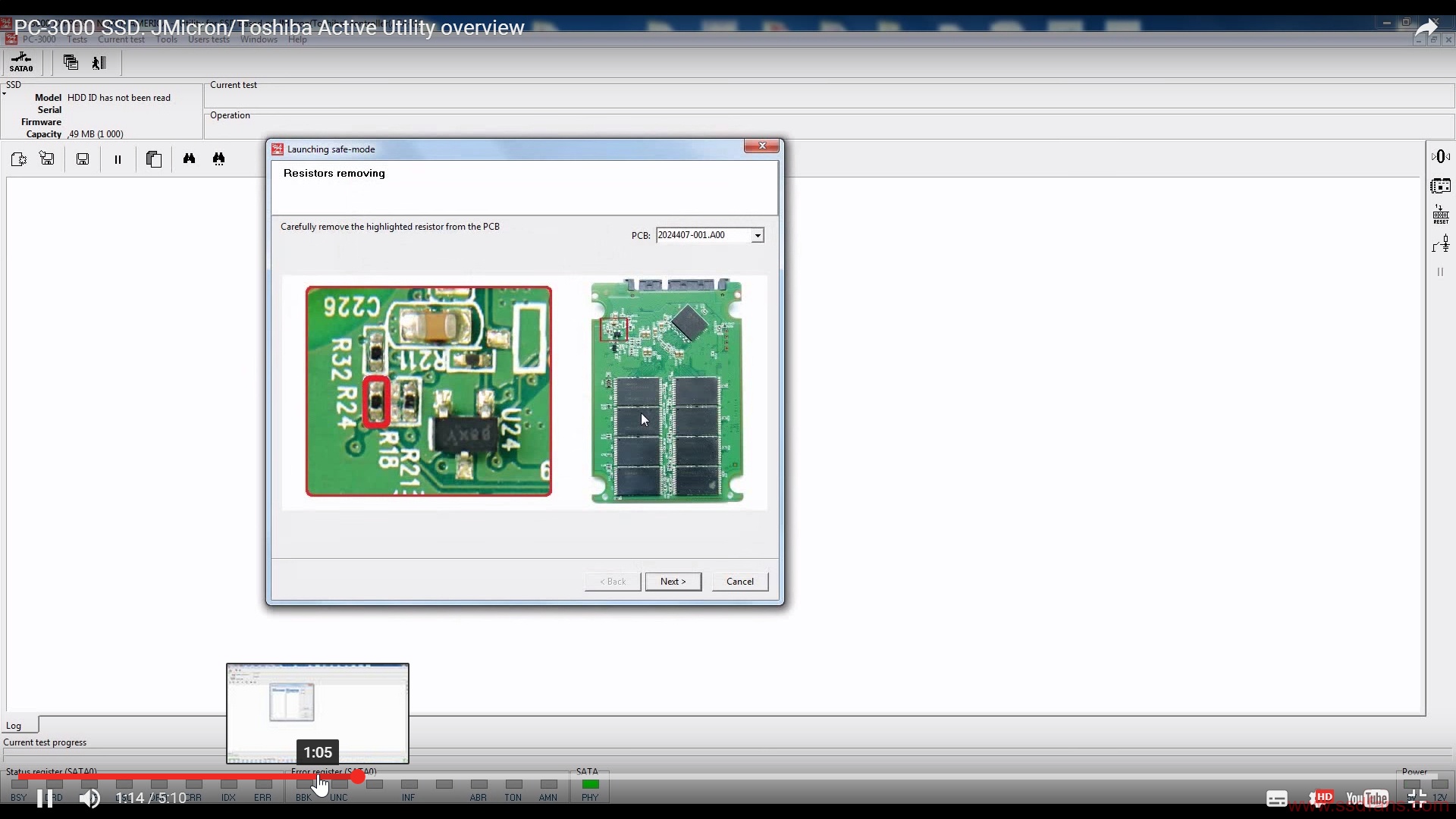Click the right sidebar probe icon
Screen dimensions: 1456x819
1441,243
